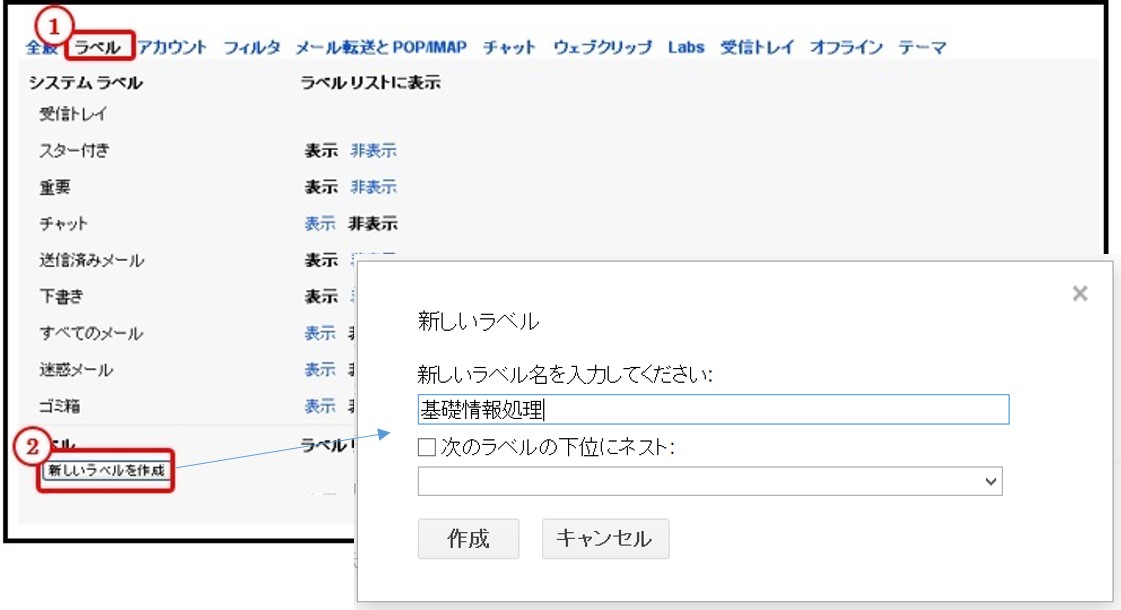Close the 新しいラベル dialog with X

coord(1079,294)
